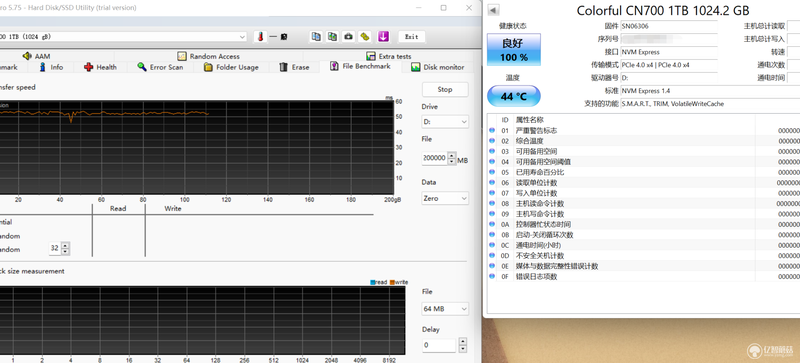Click the interface field NVM Express
The height and width of the screenshot is (363, 800).
[x=668, y=52]
